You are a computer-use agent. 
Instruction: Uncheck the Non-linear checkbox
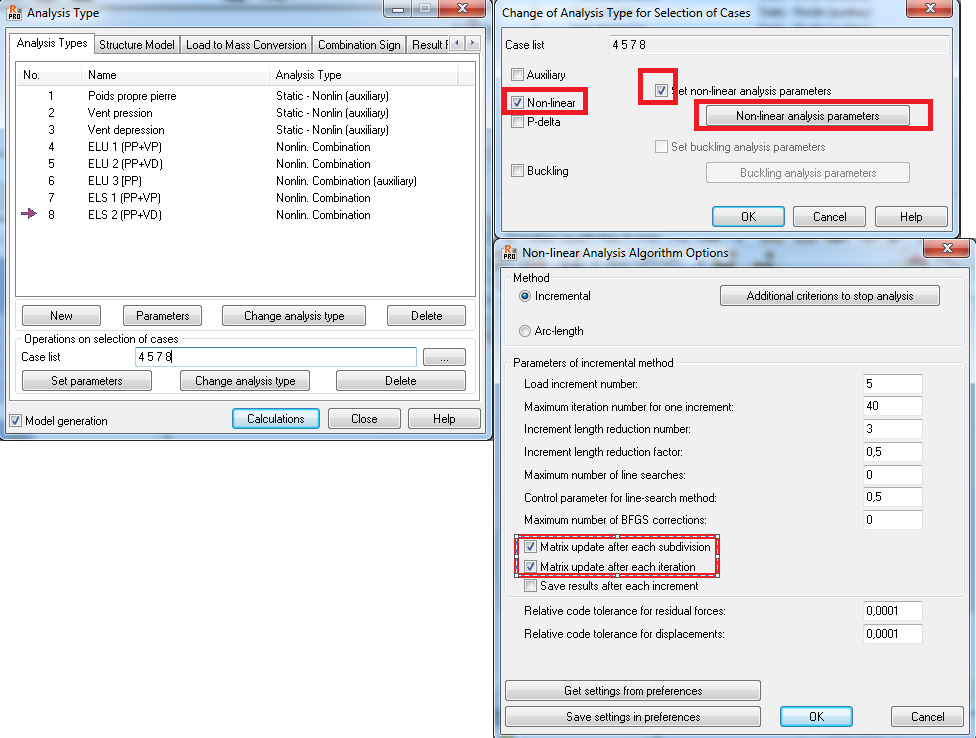517,102
